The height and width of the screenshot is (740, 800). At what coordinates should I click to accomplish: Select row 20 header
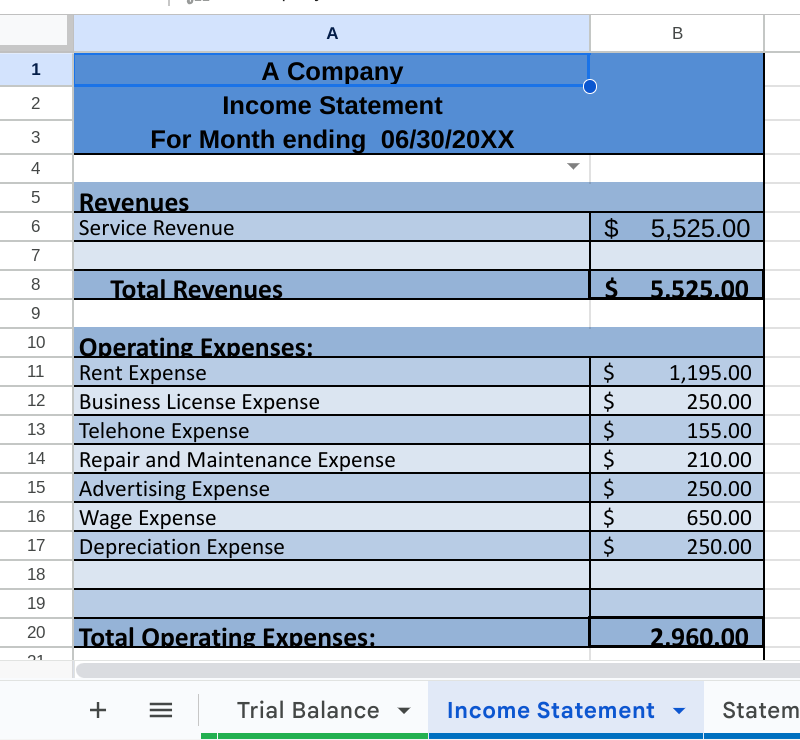[36, 632]
